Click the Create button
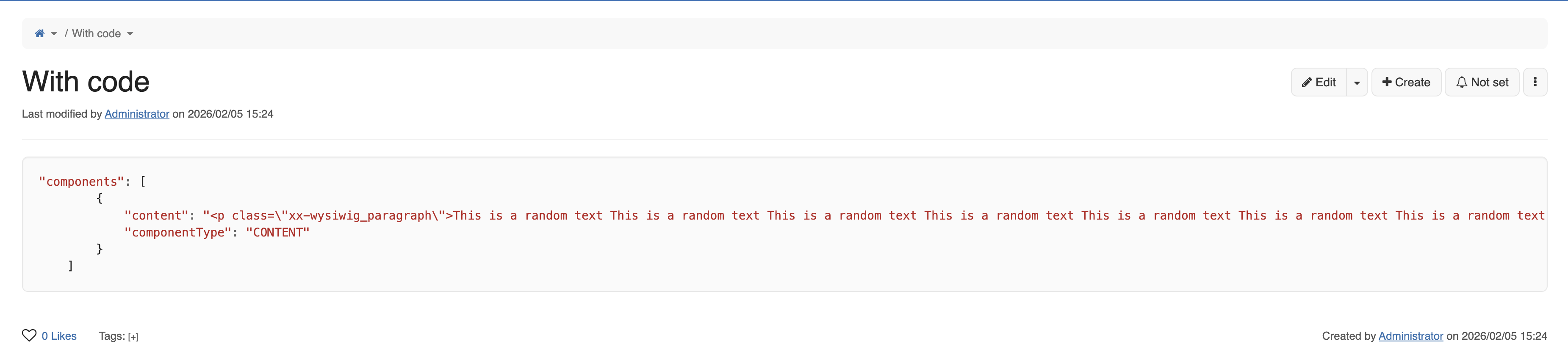1568x363 pixels. pyautogui.click(x=1406, y=82)
